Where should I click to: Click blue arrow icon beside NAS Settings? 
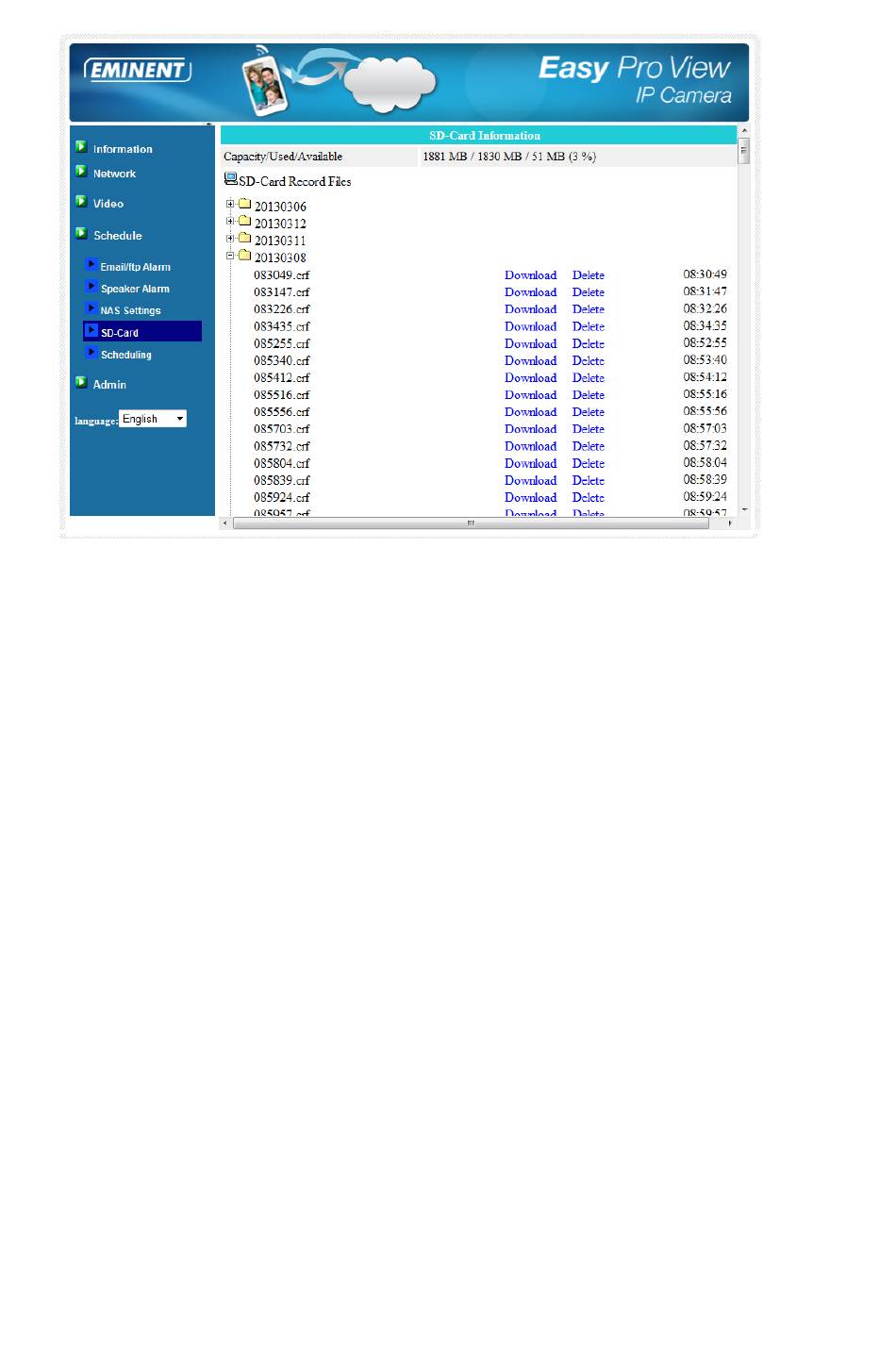click(x=91, y=308)
